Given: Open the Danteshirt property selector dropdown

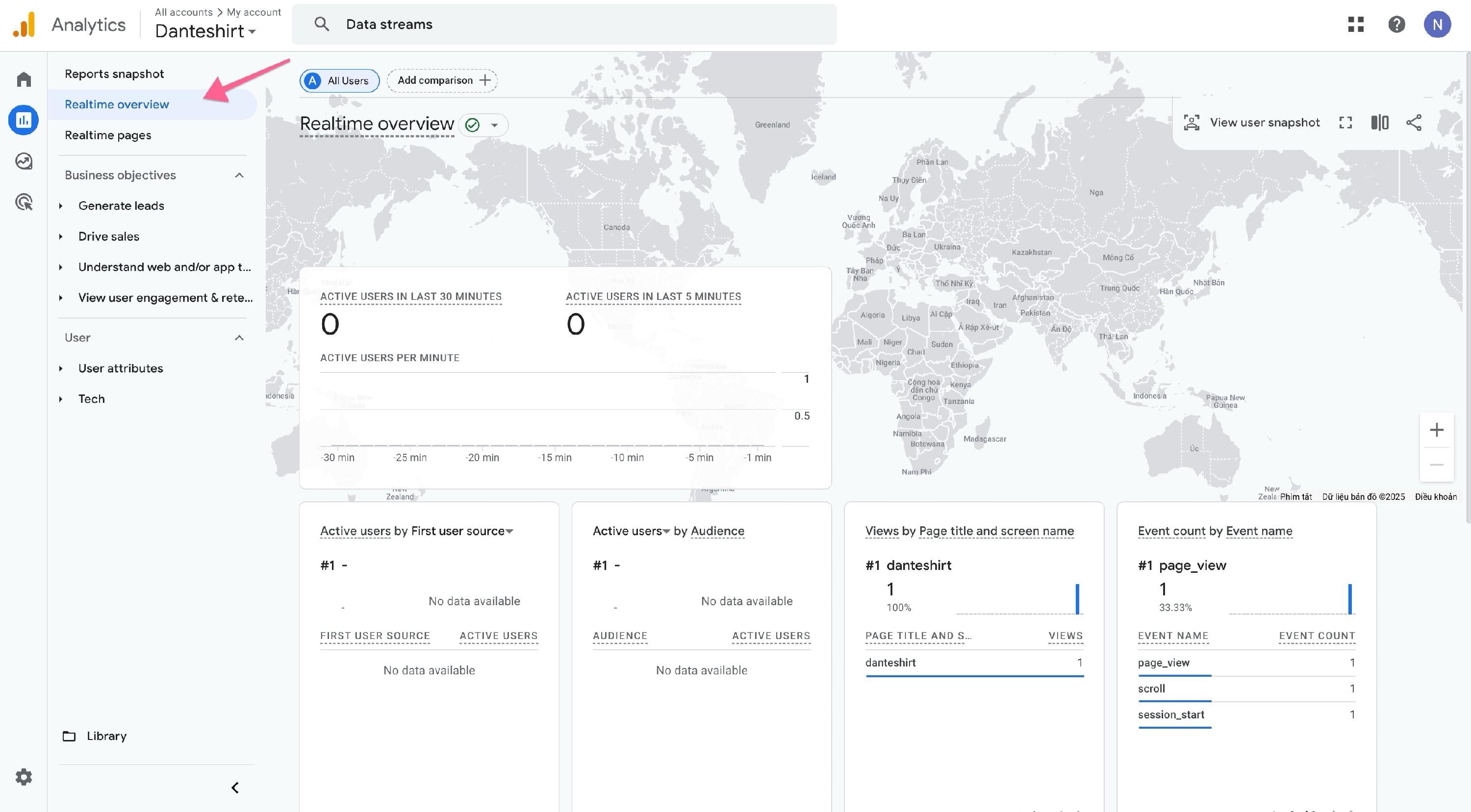Looking at the screenshot, I should [205, 31].
